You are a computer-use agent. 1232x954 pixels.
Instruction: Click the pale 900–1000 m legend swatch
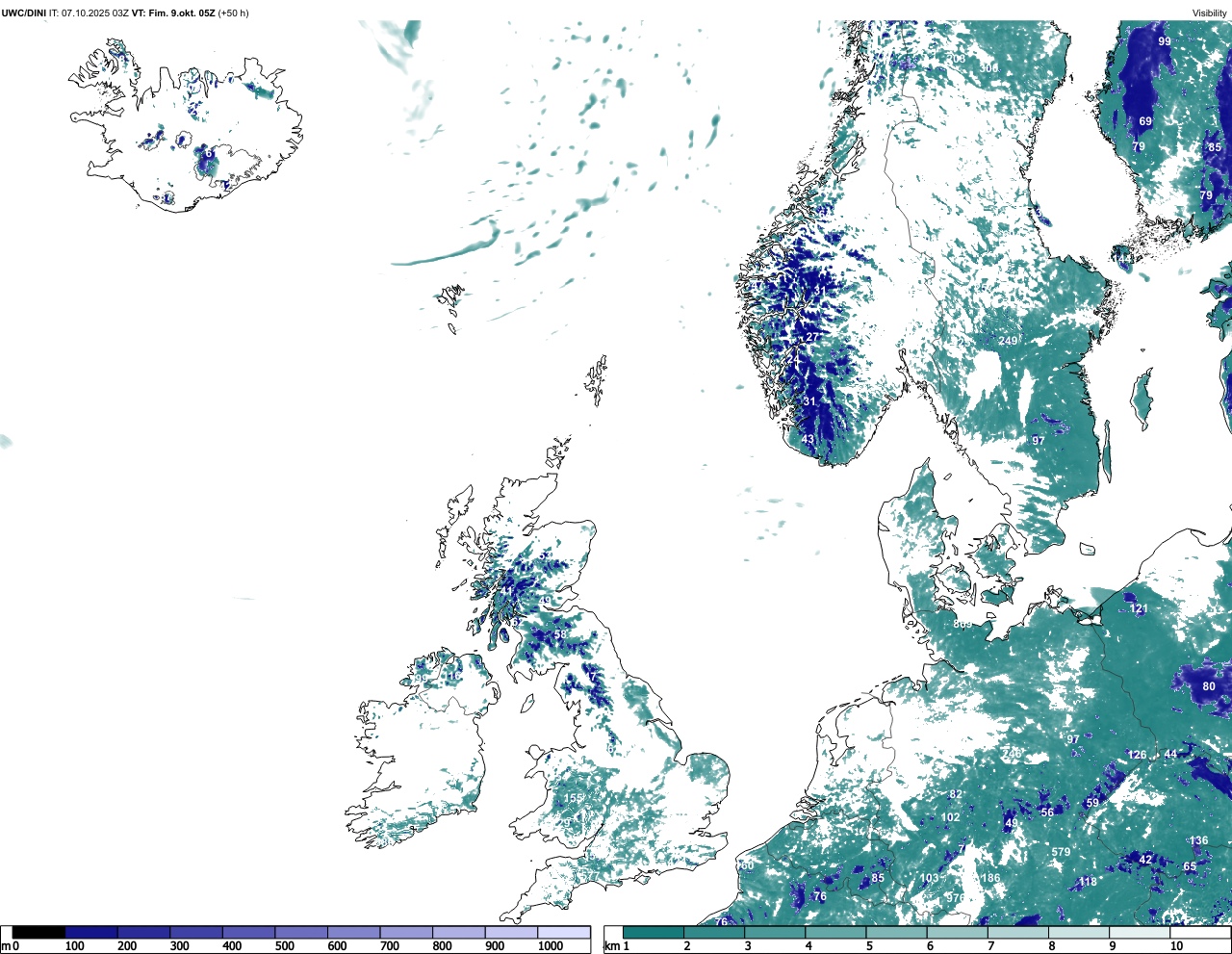coord(510,932)
